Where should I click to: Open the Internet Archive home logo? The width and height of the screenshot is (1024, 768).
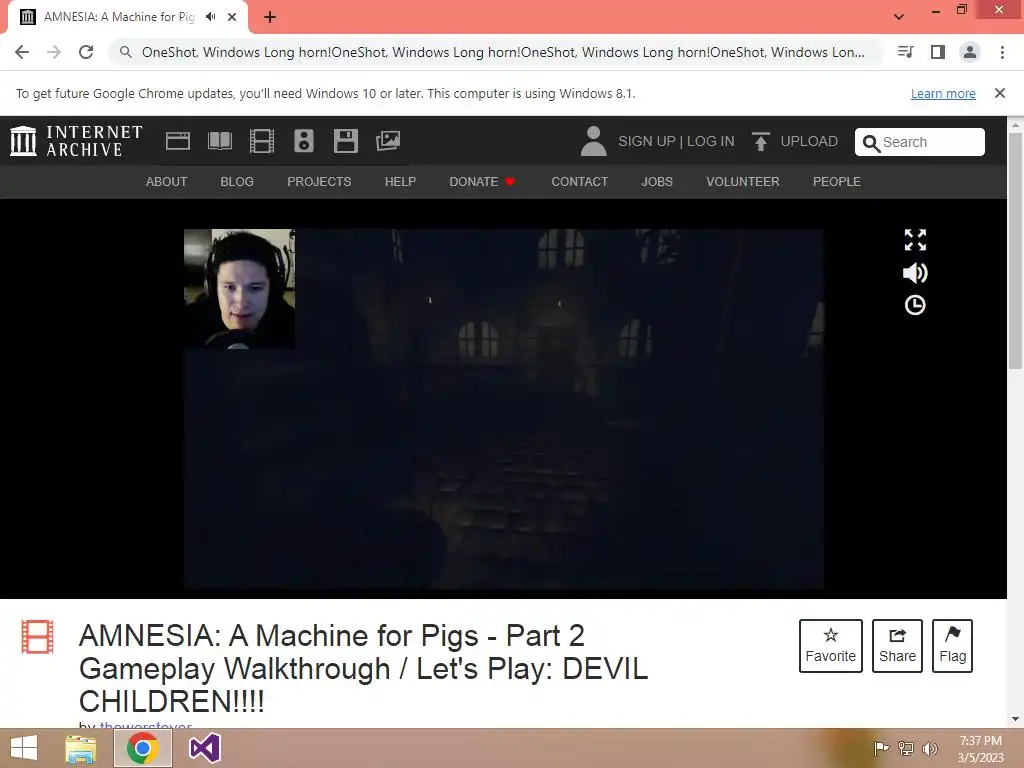coord(76,141)
